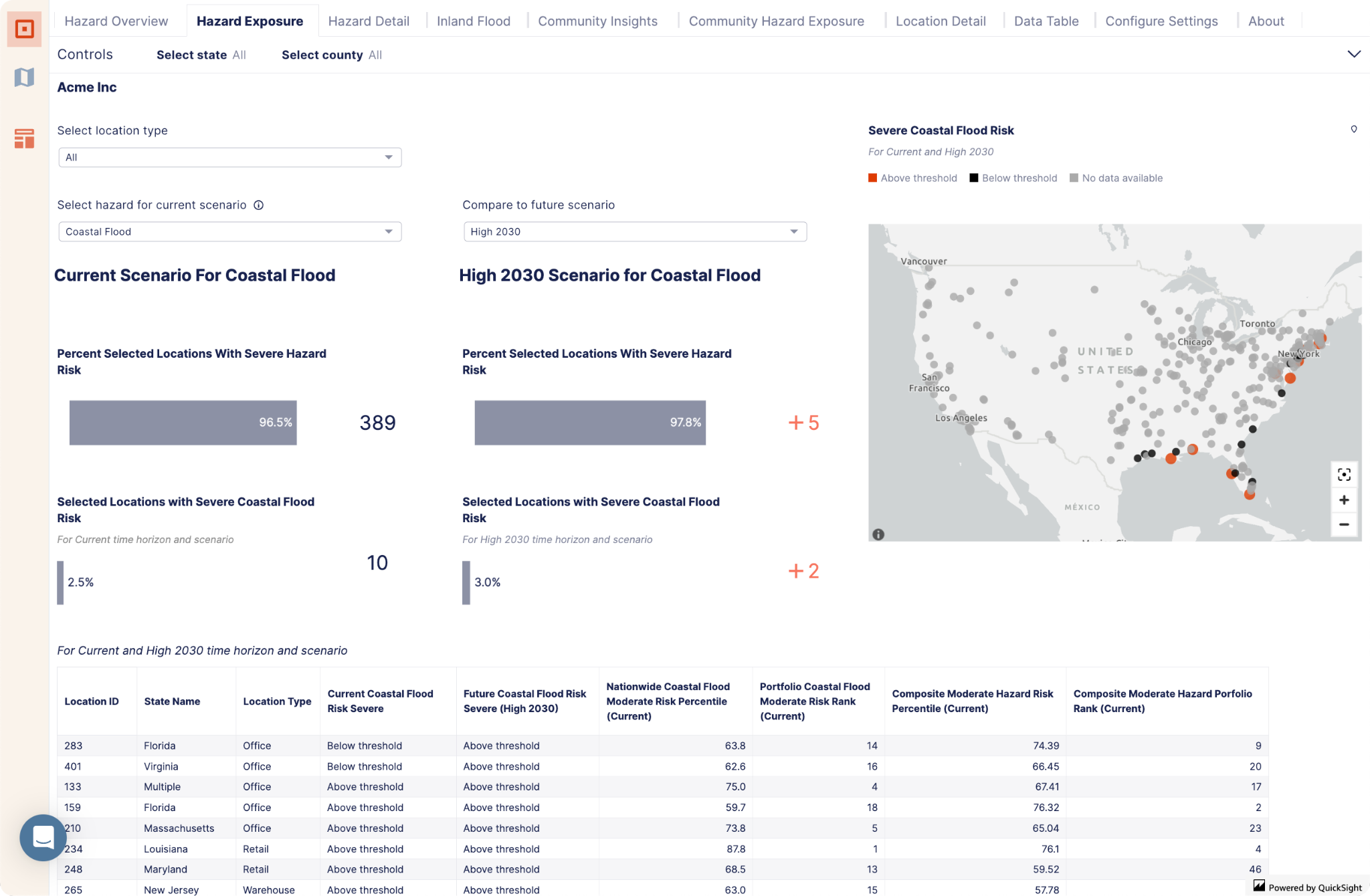Image resolution: width=1370 pixels, height=896 pixels.
Task: Open the map view sidebar icon
Action: pyautogui.click(x=24, y=78)
